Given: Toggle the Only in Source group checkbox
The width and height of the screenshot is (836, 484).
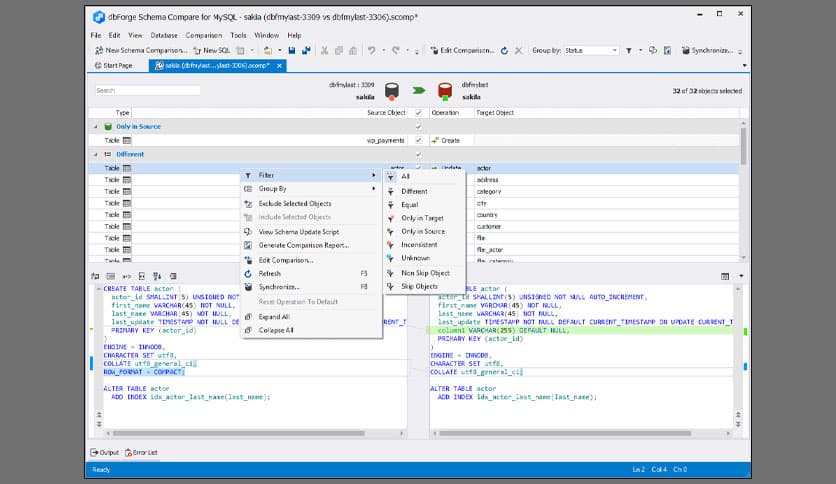Looking at the screenshot, I should [x=419, y=127].
